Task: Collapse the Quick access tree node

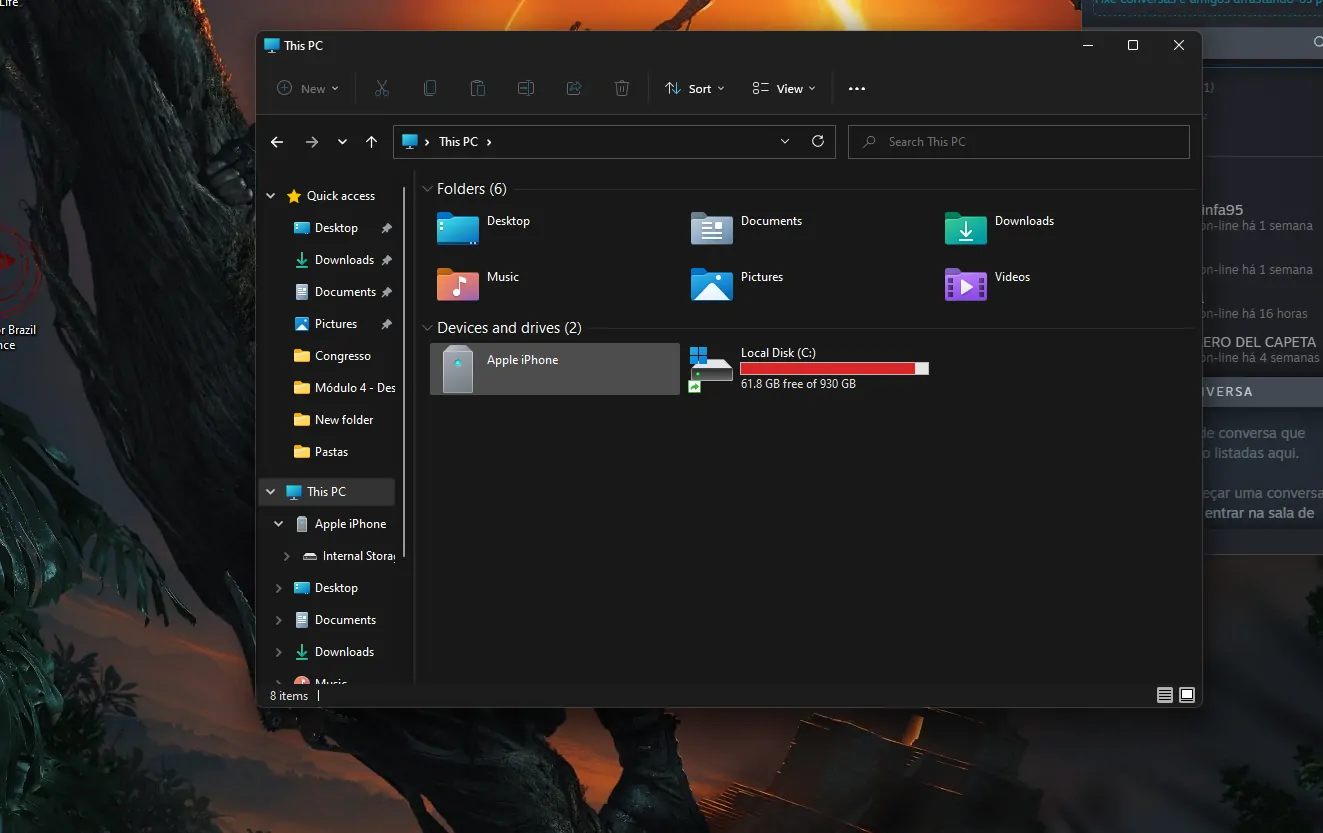Action: coord(271,196)
